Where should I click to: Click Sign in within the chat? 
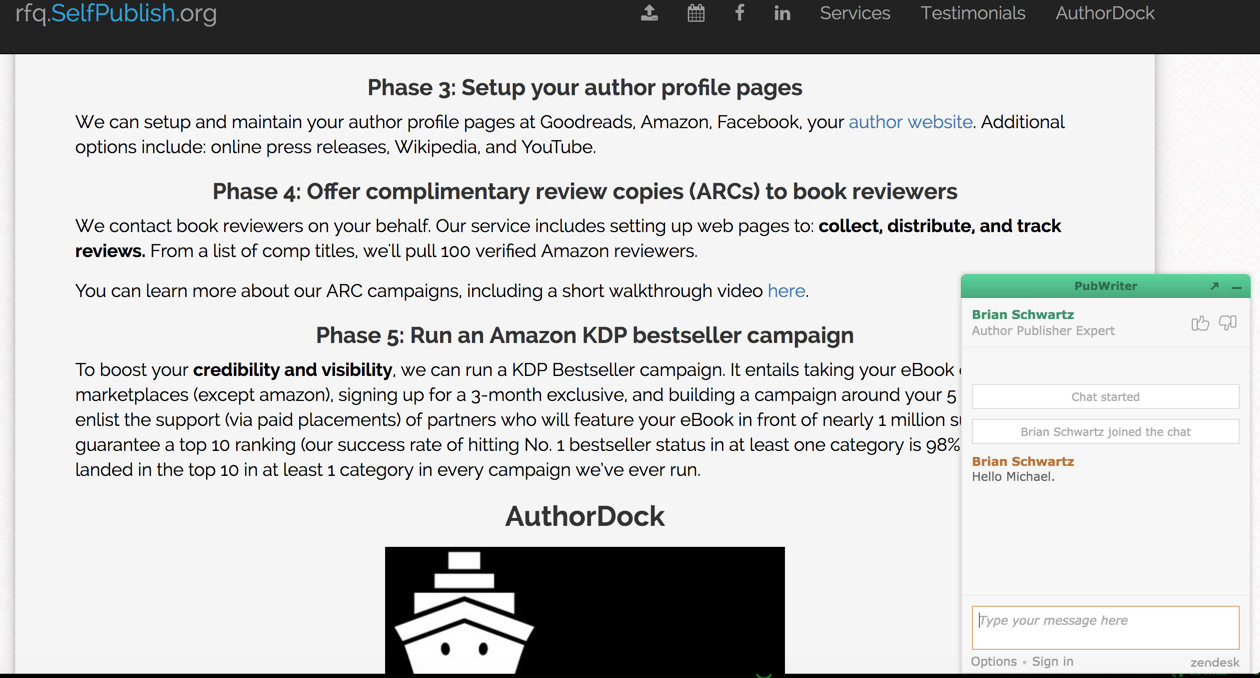[x=1053, y=661]
